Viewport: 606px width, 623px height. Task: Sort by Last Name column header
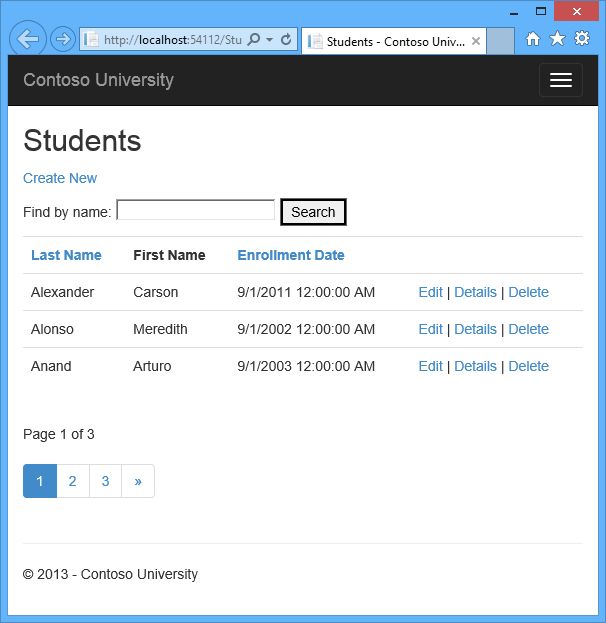(x=66, y=255)
